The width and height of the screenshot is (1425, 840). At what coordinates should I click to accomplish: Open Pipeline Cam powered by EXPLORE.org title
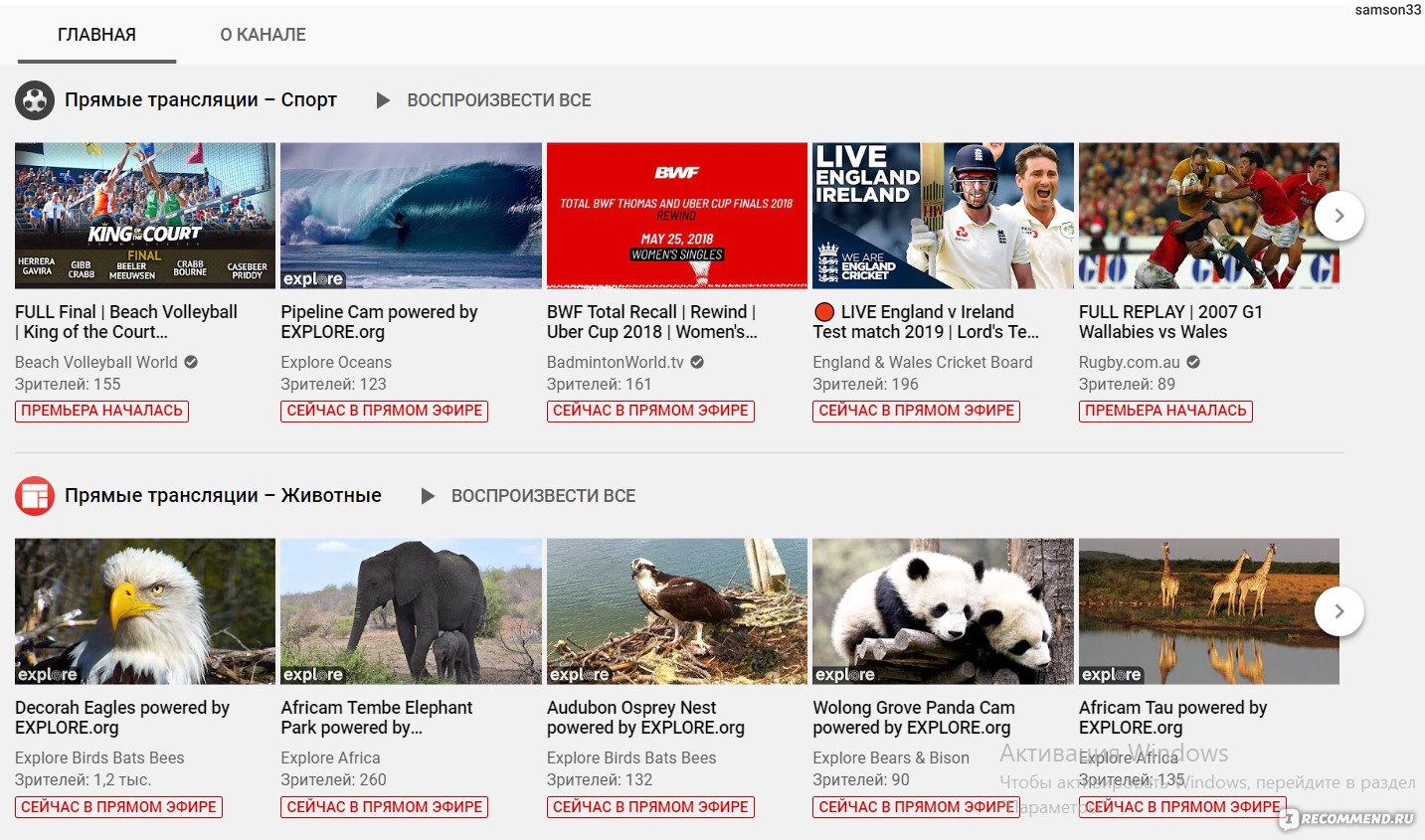coord(379,322)
